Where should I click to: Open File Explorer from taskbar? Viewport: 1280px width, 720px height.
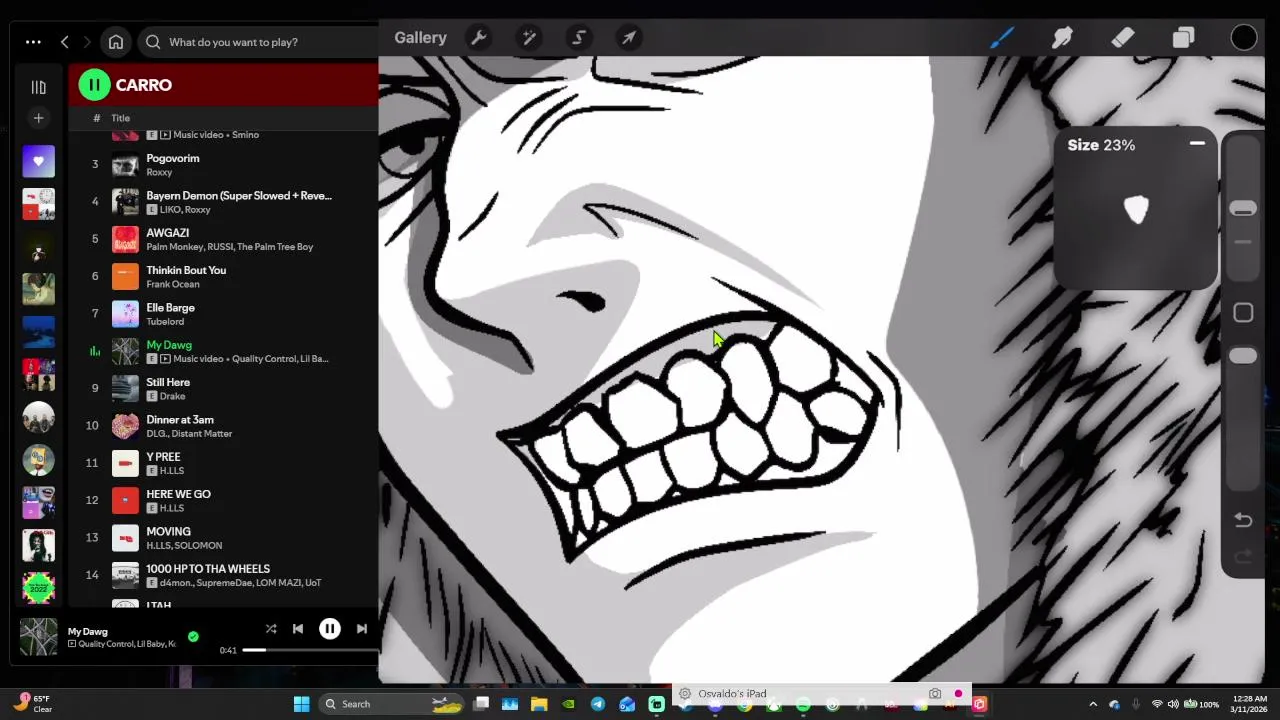539,704
